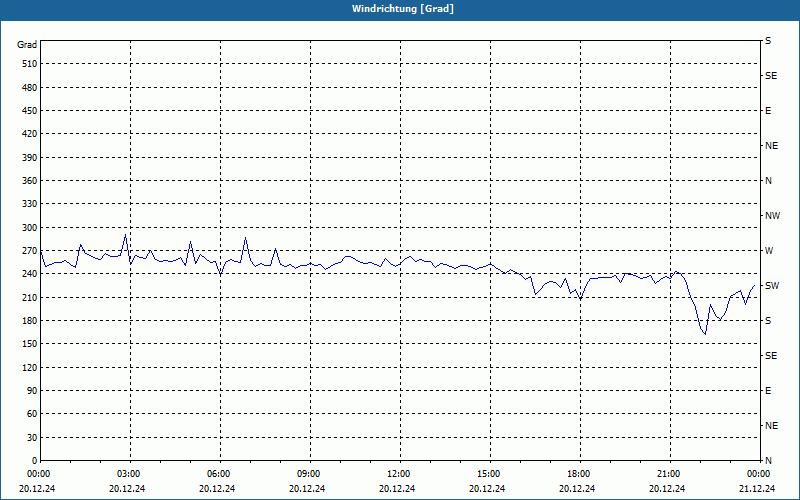Click the "Grad" unit label of the left axis
Viewport: 800px width, 500px height.
tap(27, 45)
